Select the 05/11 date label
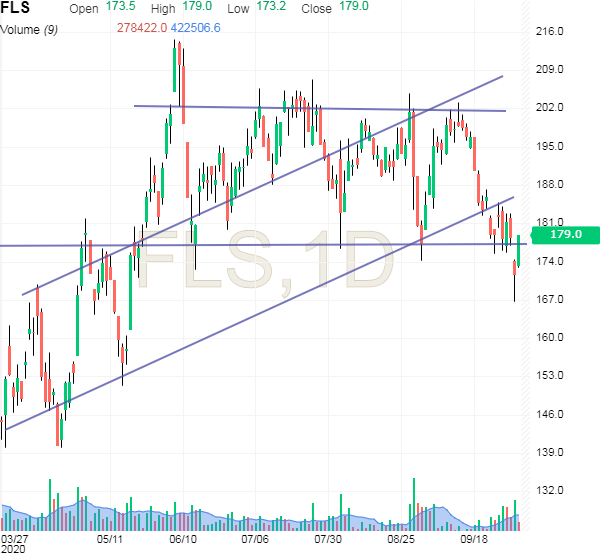The height and width of the screenshot is (558, 600). click(109, 537)
